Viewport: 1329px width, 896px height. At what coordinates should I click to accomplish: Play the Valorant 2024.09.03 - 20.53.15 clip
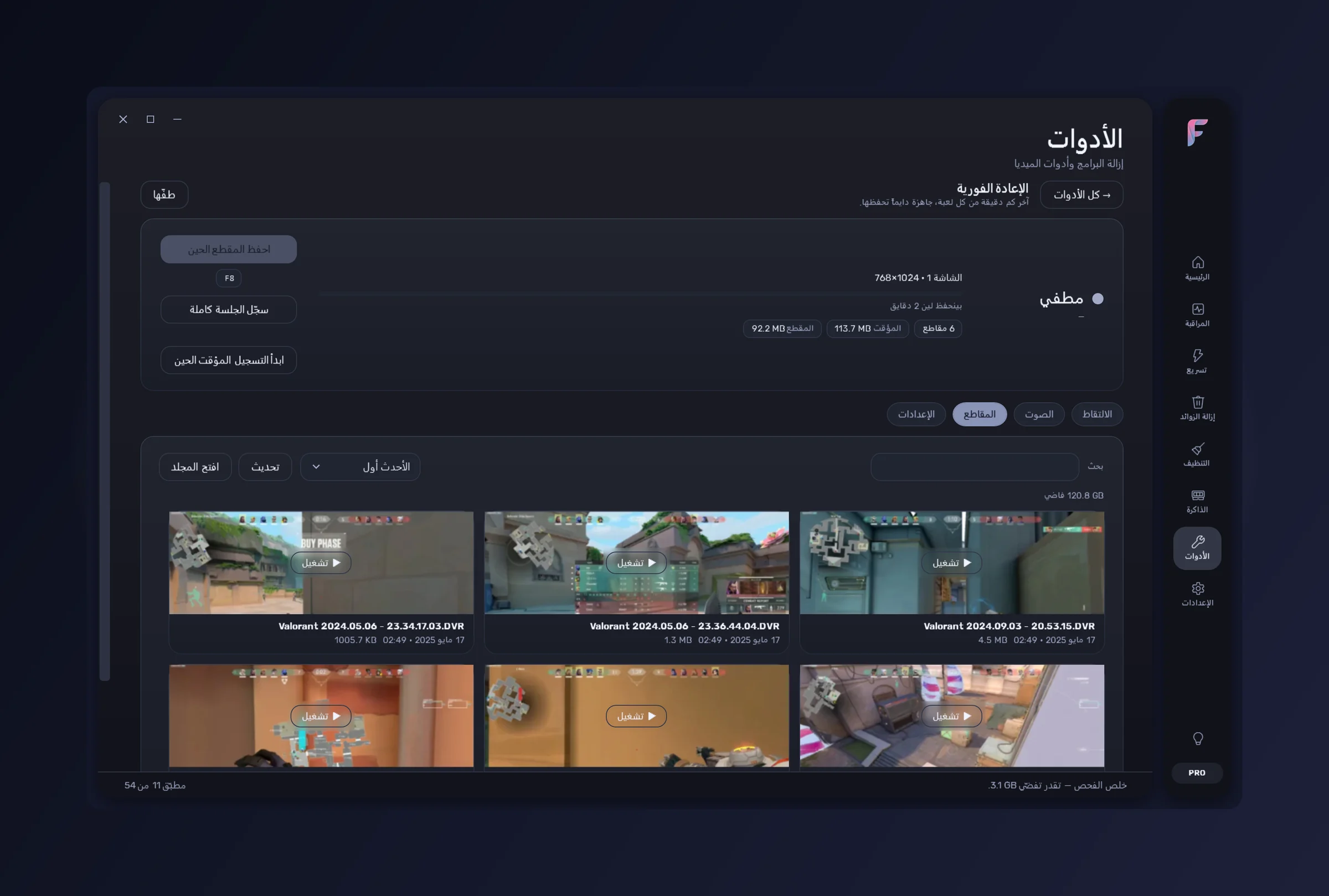(951, 563)
